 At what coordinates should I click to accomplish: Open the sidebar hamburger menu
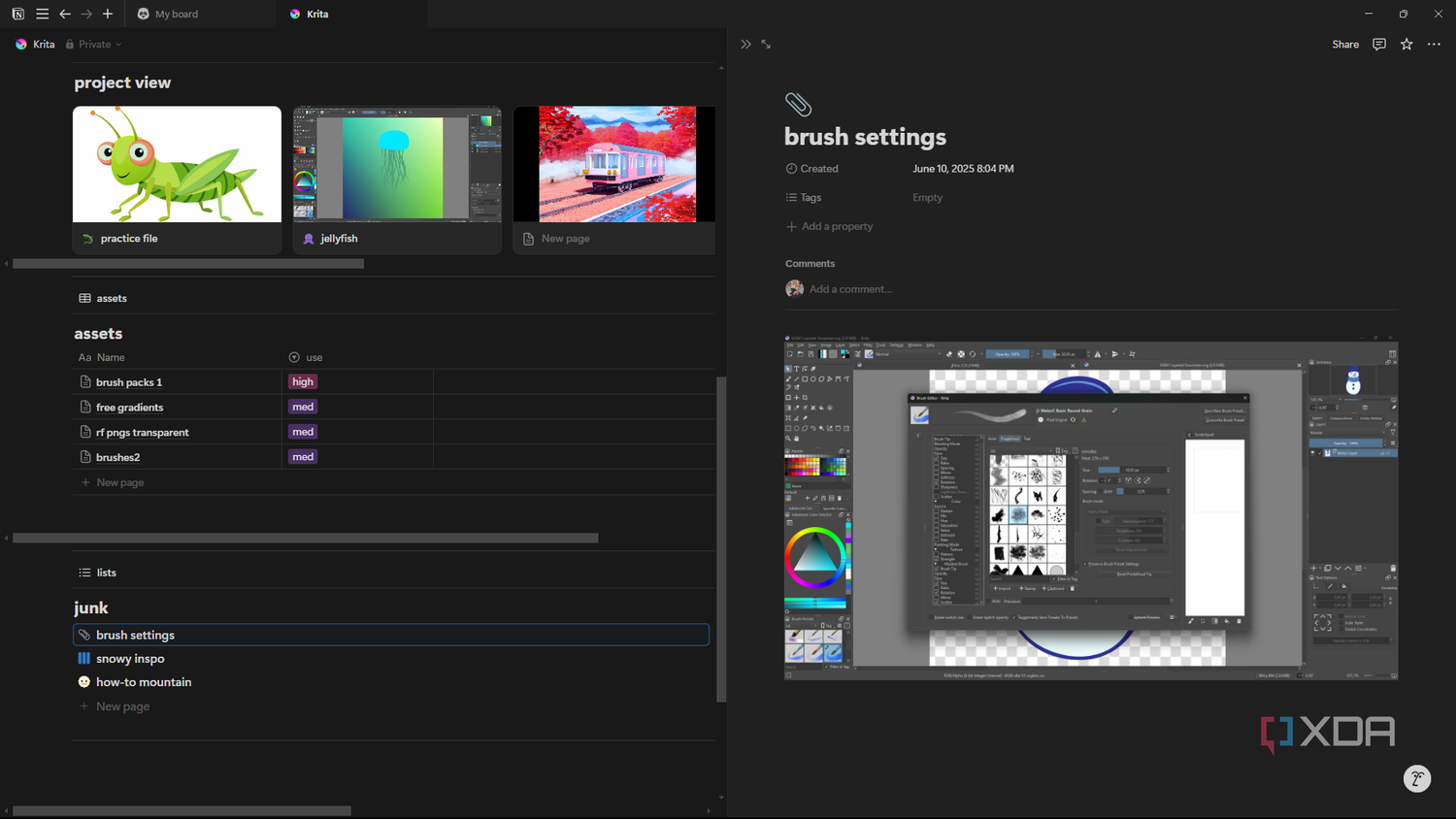pos(42,14)
